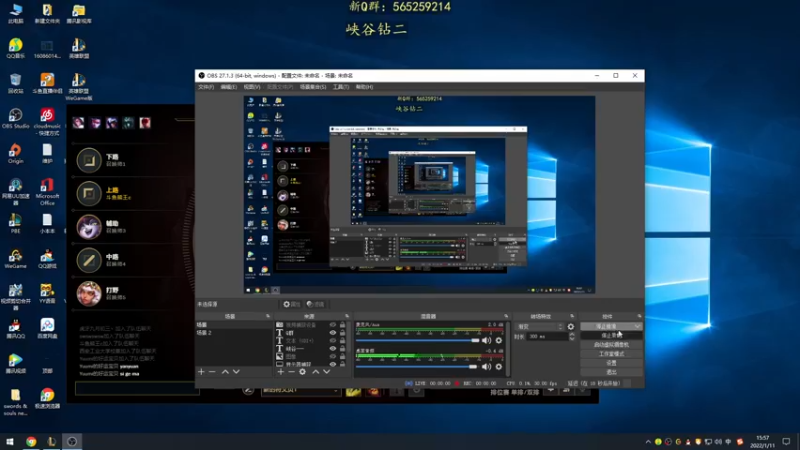
Task: Pop out the scenes dock panel
Action: pos(268,316)
